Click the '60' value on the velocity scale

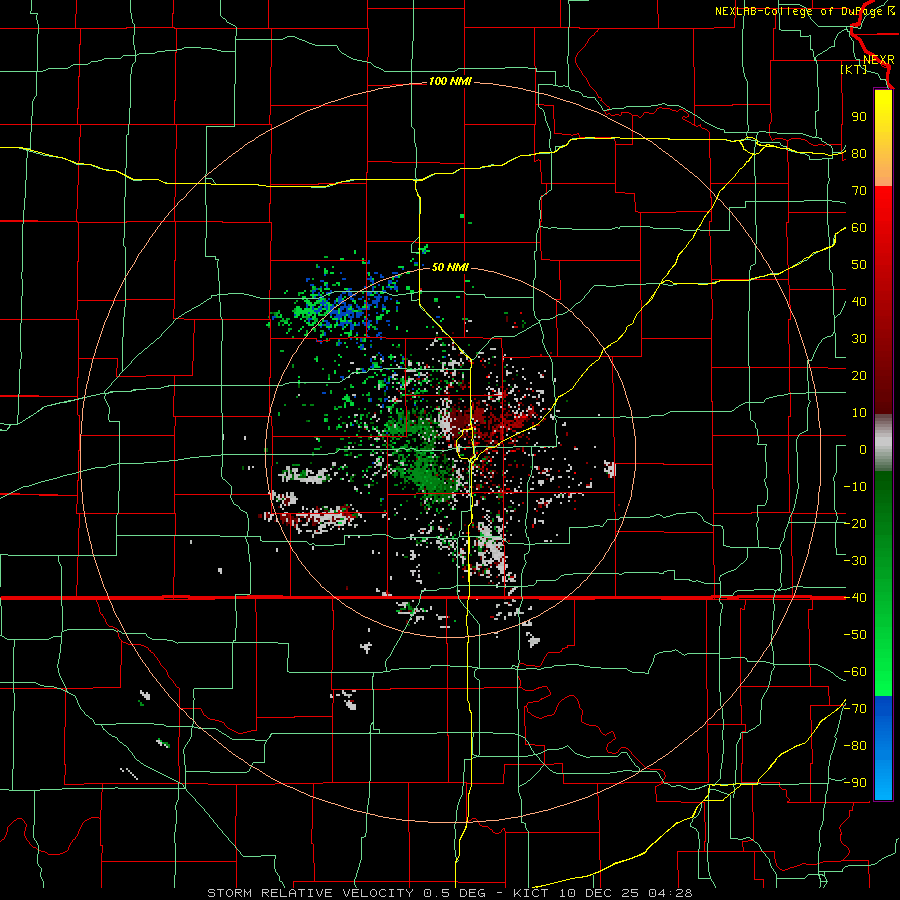[859, 228]
